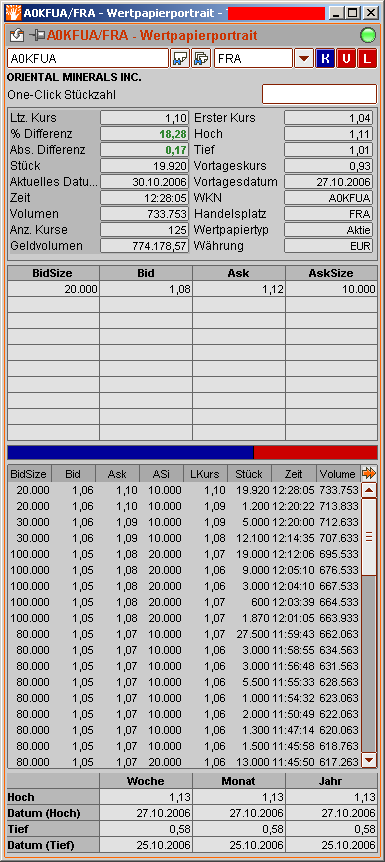Click the trade row at 11:45:50

coord(184,761)
